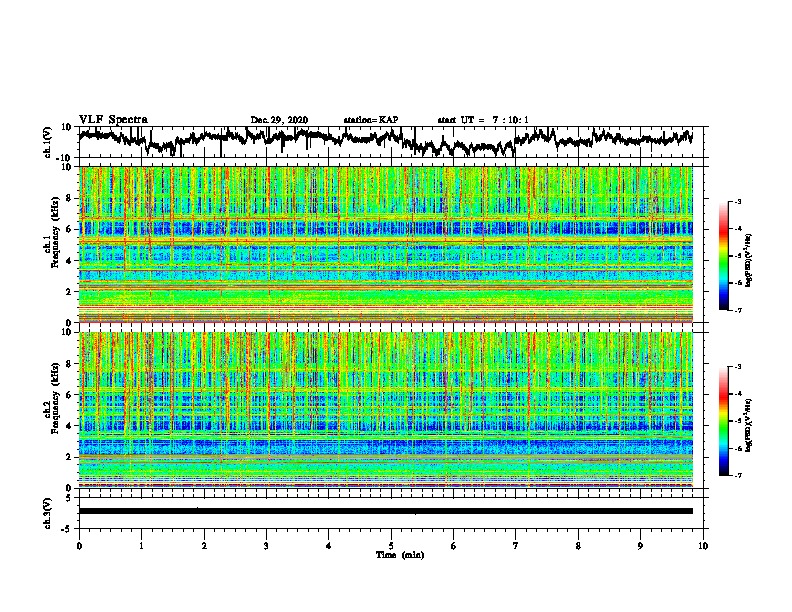This screenshot has width=792, height=612.
Task: Click the 'ch.1(V)' axis label
Action: 48,142
